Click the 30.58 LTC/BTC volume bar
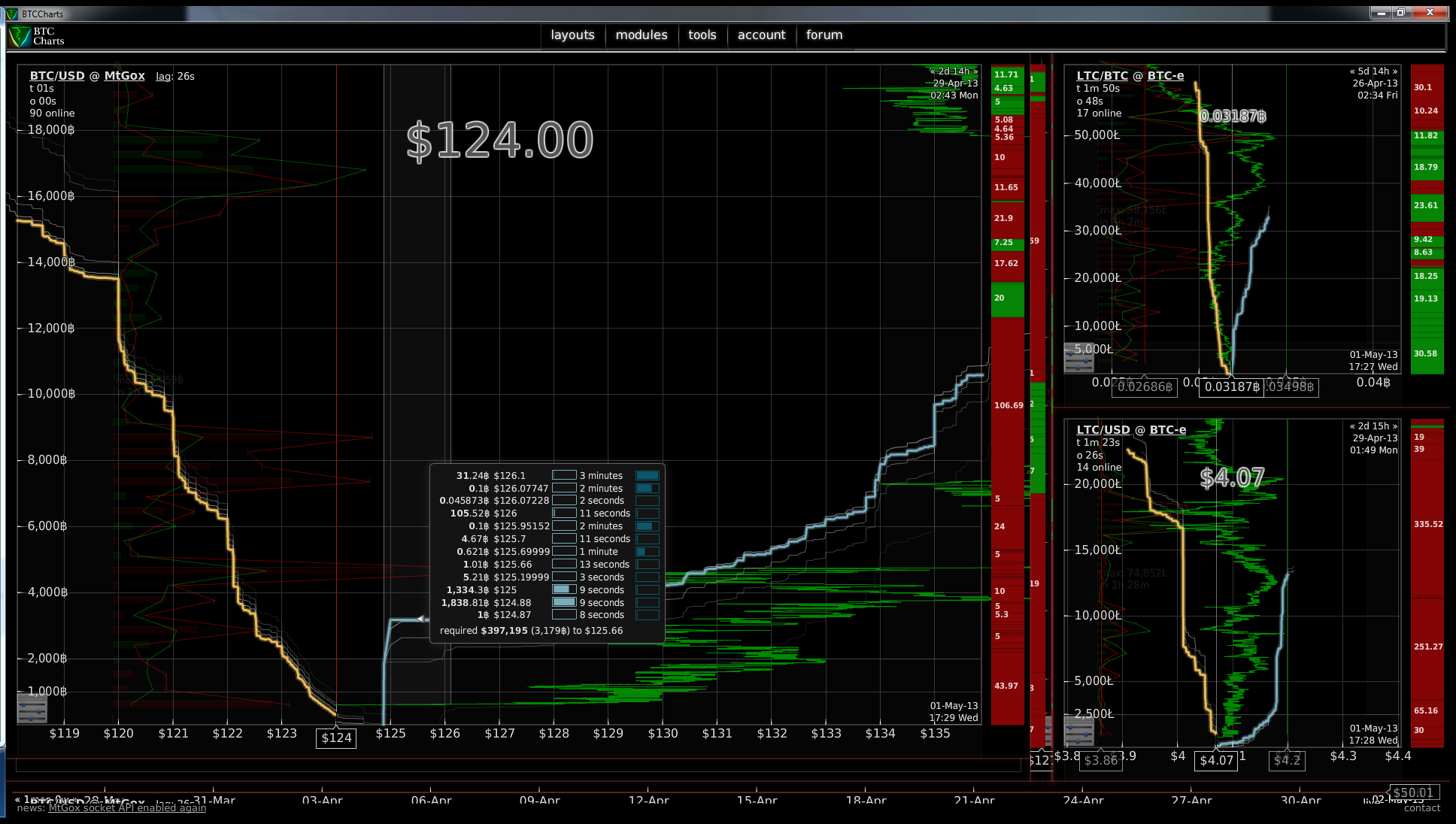This screenshot has height=824, width=1456. coord(1427,353)
